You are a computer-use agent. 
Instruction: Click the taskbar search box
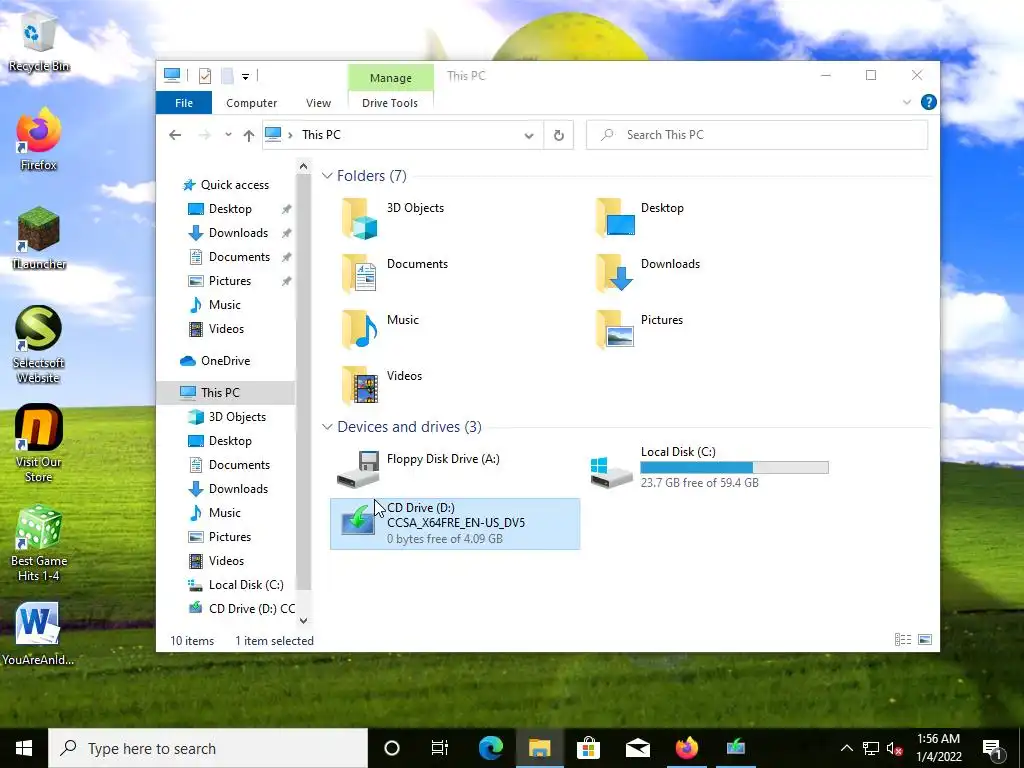pyautogui.click(x=208, y=748)
